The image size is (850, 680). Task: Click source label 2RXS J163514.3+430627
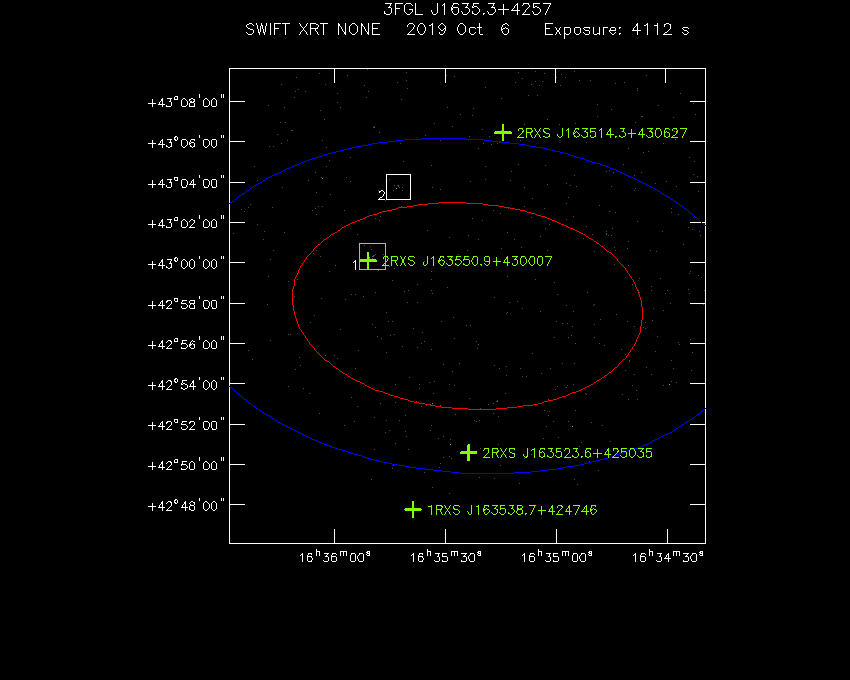(602, 133)
